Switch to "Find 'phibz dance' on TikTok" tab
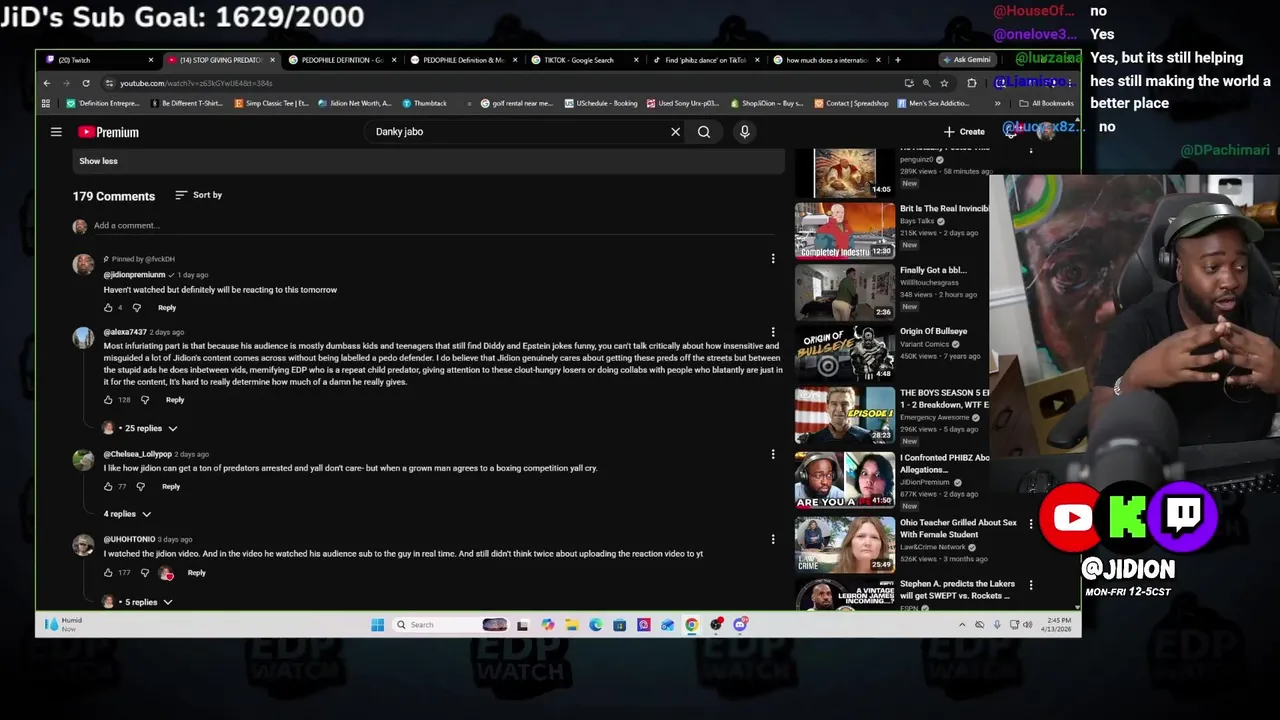The image size is (1280, 720). (705, 60)
